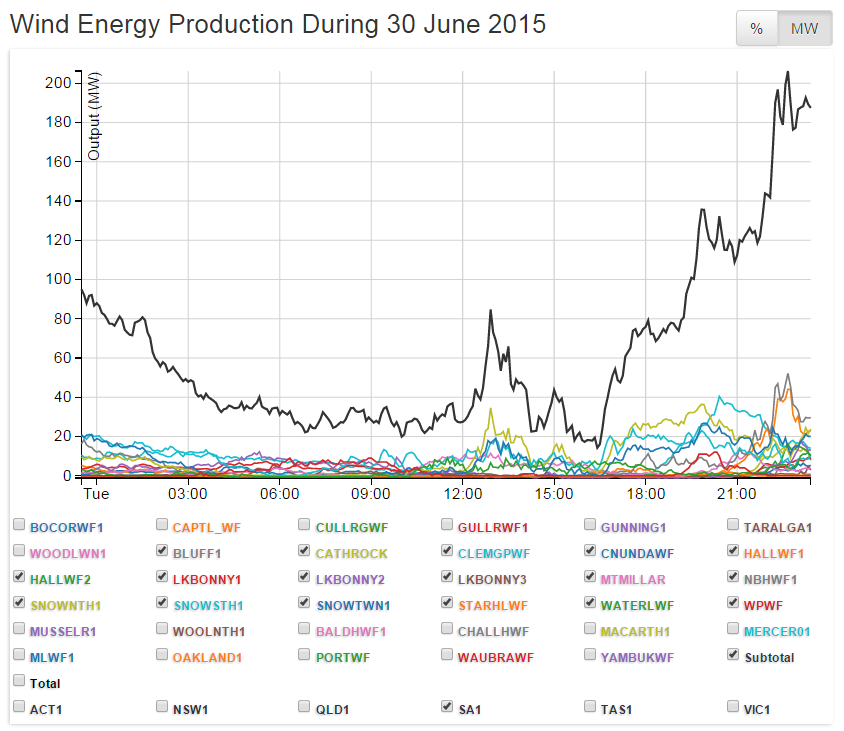
Task: Hide the HALLWF1 series
Action: [x=734, y=551]
